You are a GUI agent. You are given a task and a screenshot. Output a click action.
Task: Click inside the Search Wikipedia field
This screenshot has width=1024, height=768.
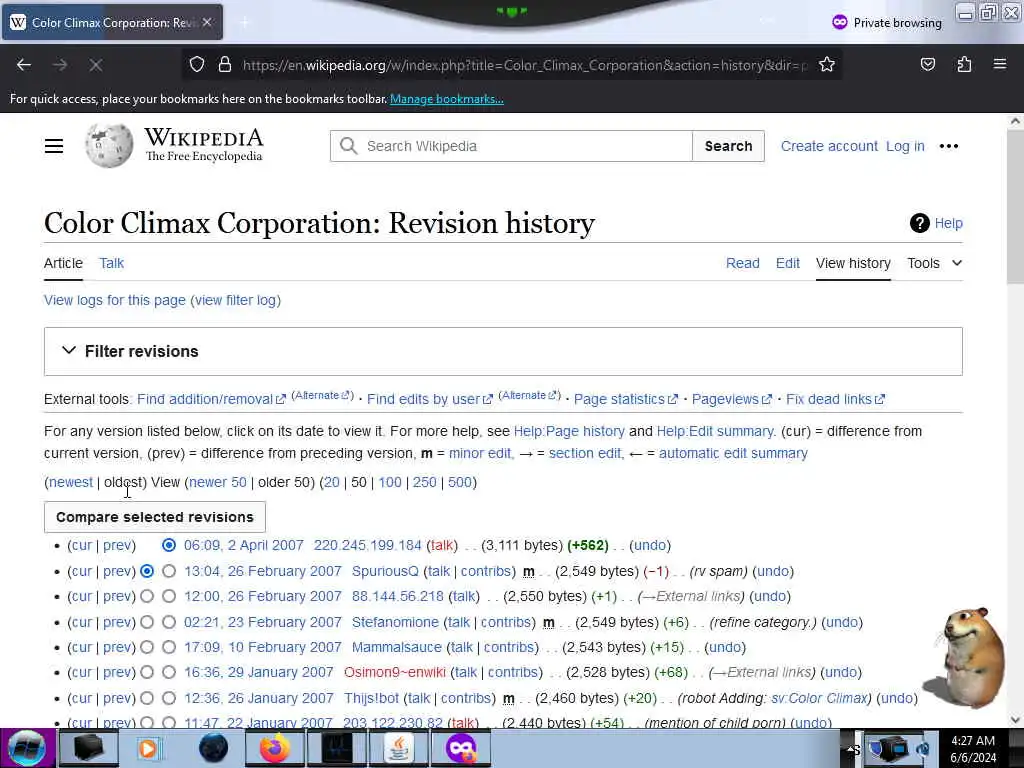pyautogui.click(x=511, y=146)
